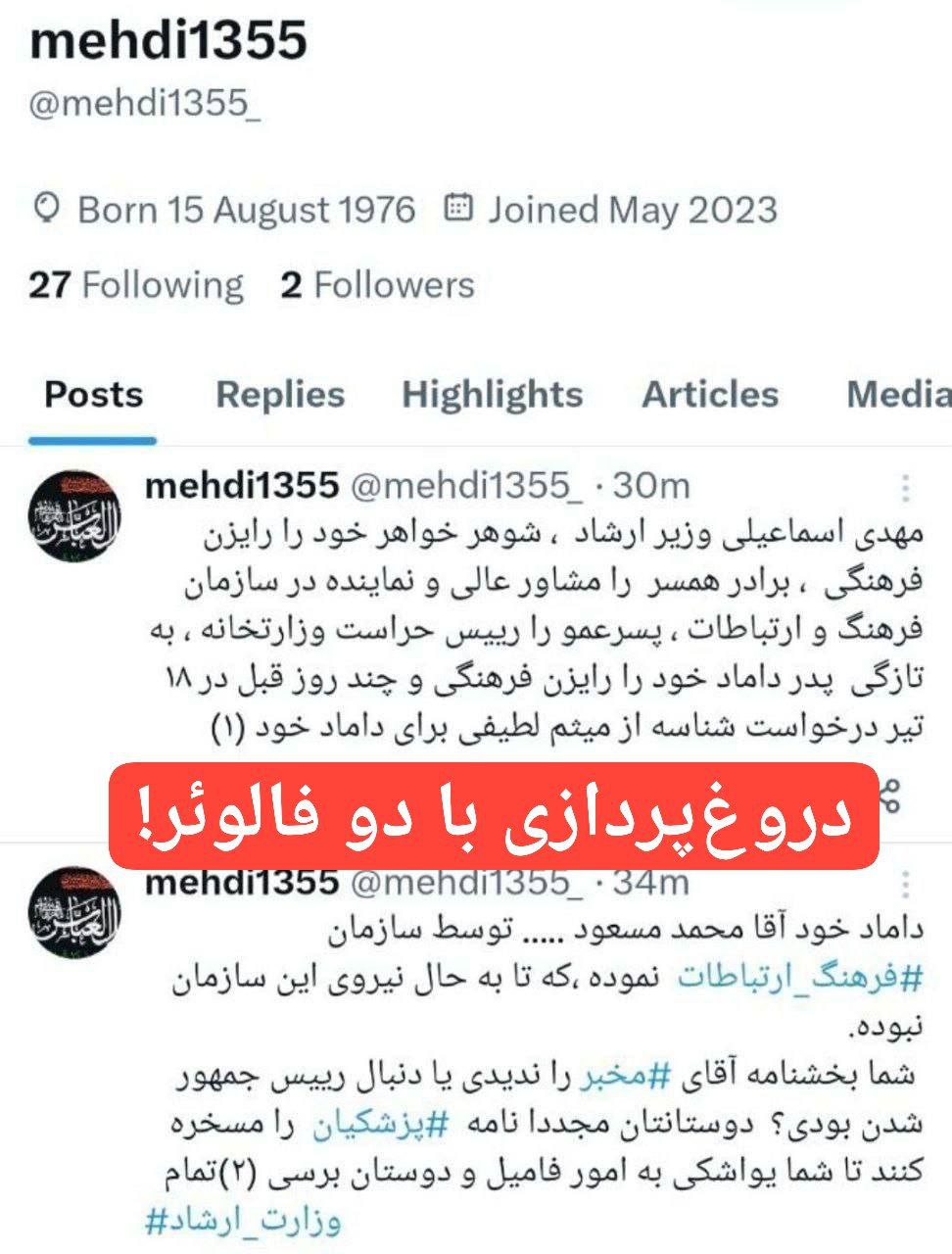This screenshot has width=952, height=1254.
Task: Open the Articles tab
Action: 710,394
